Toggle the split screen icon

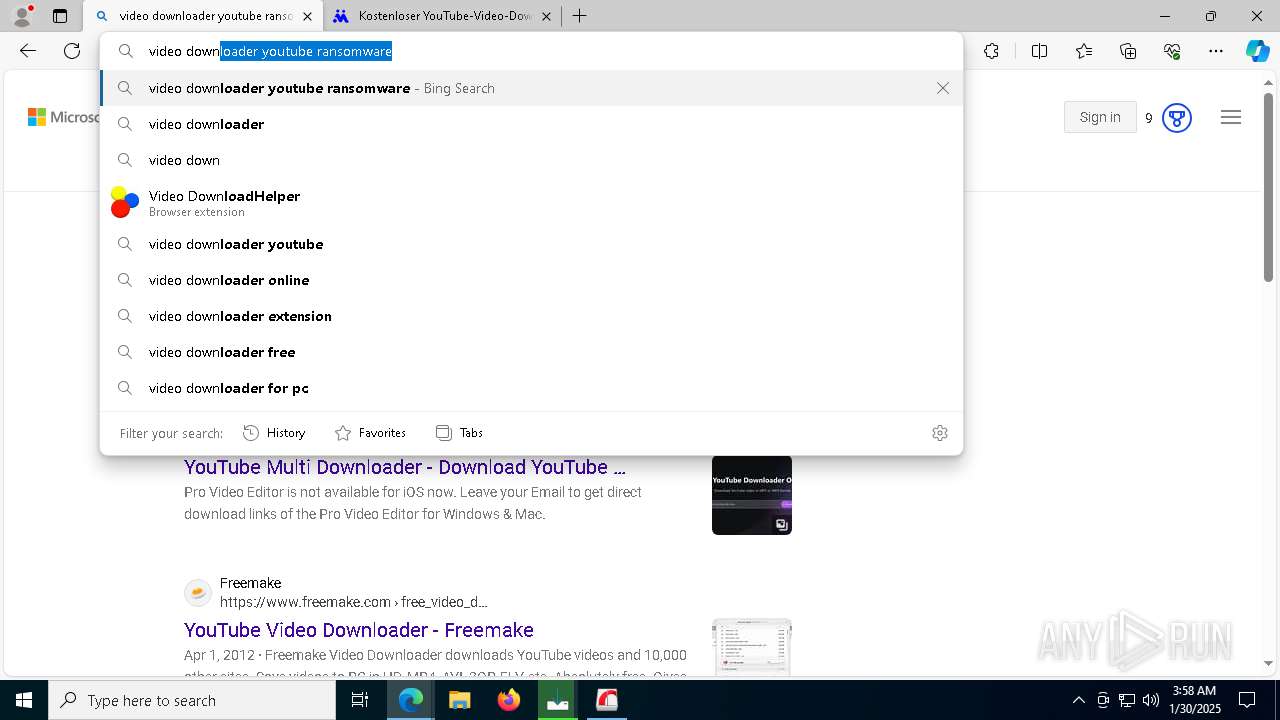pos(1039,51)
